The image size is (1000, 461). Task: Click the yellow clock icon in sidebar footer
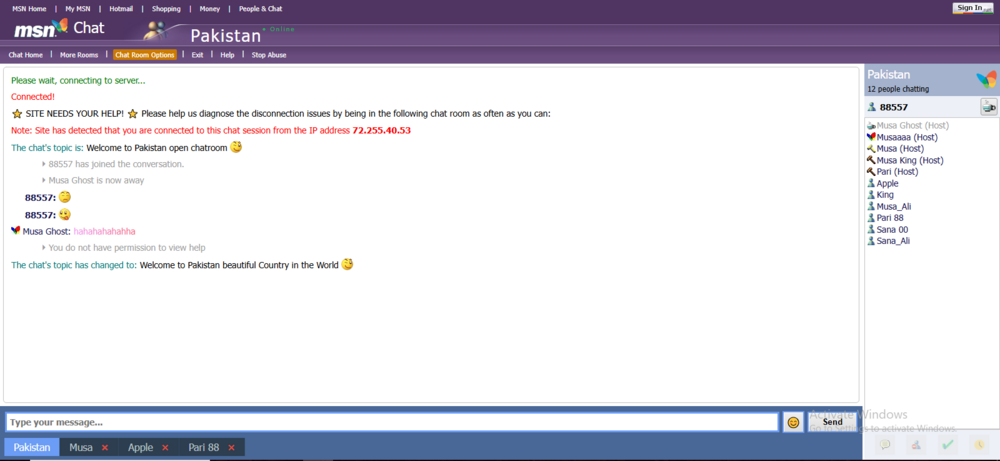click(978, 445)
